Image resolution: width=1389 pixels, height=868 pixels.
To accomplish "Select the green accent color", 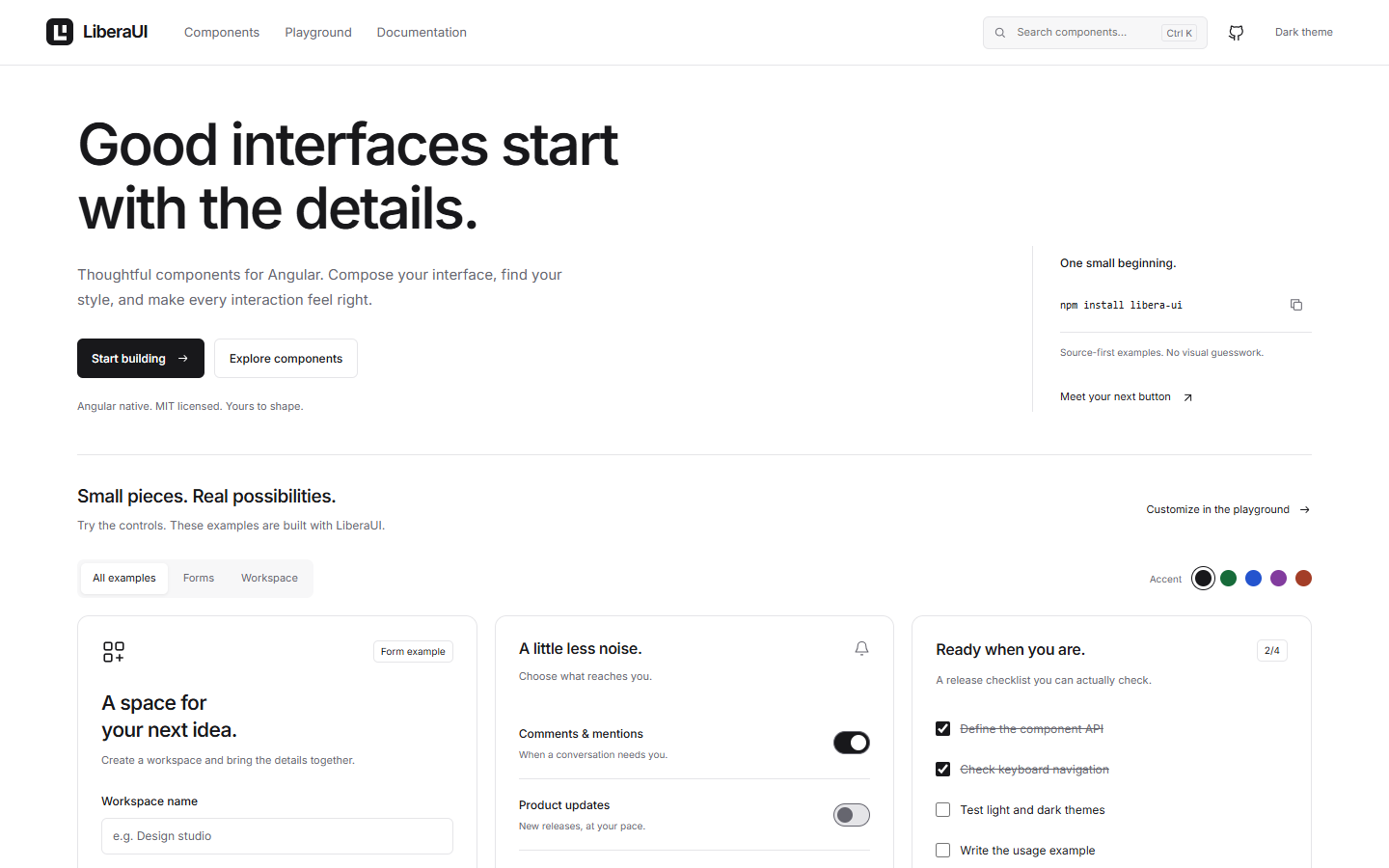I will point(1228,579).
